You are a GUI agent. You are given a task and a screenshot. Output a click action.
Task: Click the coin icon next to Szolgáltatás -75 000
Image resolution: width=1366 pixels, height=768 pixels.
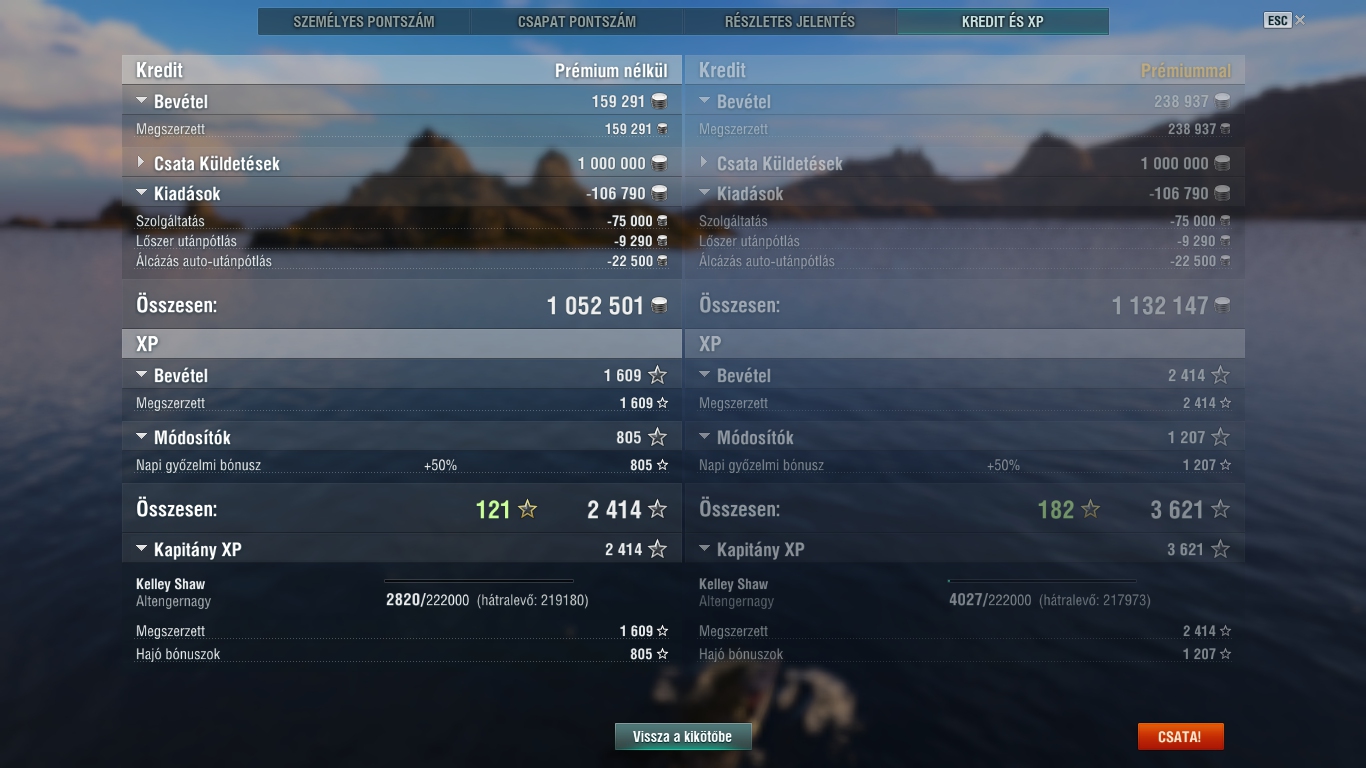(x=662, y=221)
